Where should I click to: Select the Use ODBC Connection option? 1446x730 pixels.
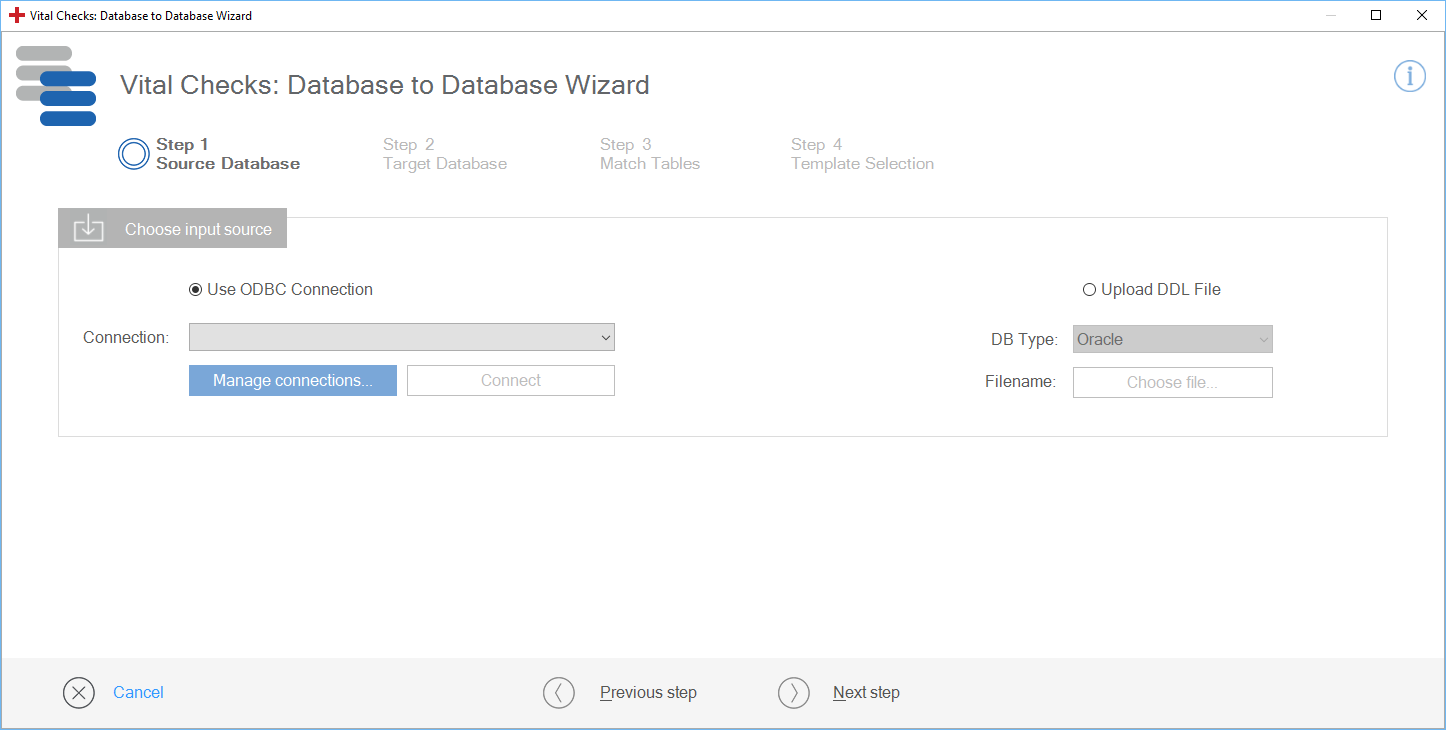[196, 290]
